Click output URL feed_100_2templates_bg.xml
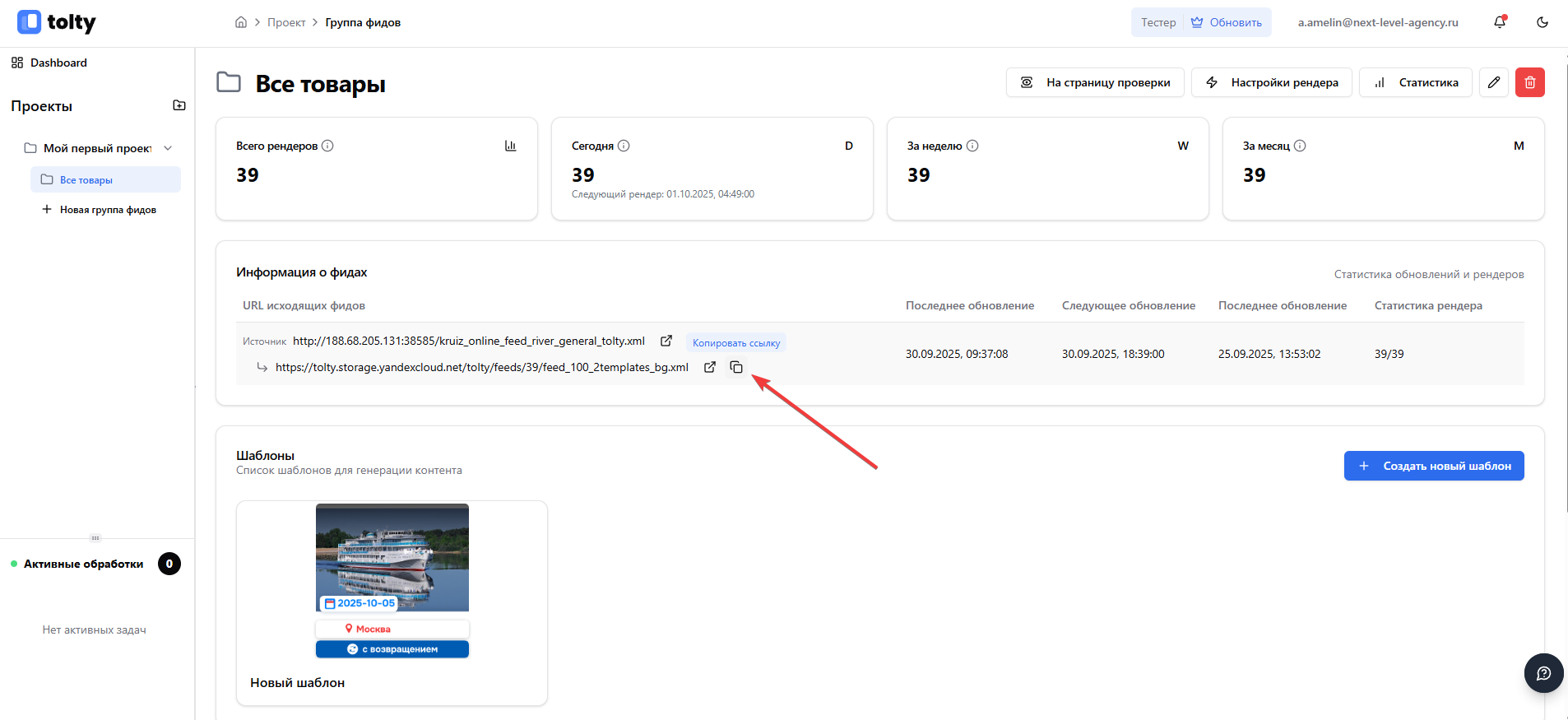The height and width of the screenshot is (720, 1568). coord(482,367)
